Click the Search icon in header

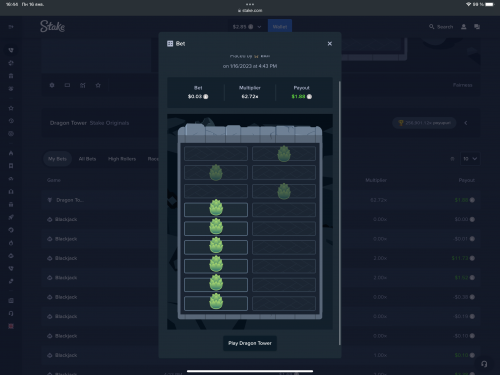pyautogui.click(x=431, y=27)
